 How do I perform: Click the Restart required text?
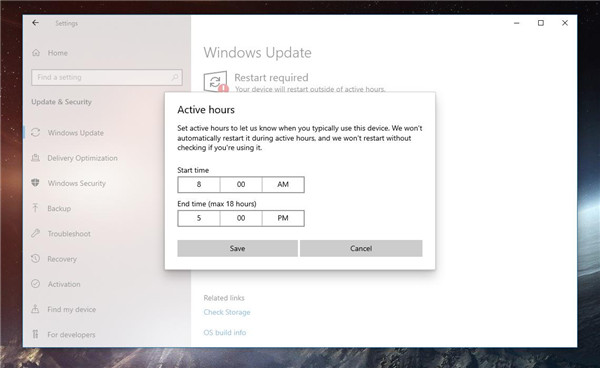click(x=271, y=78)
